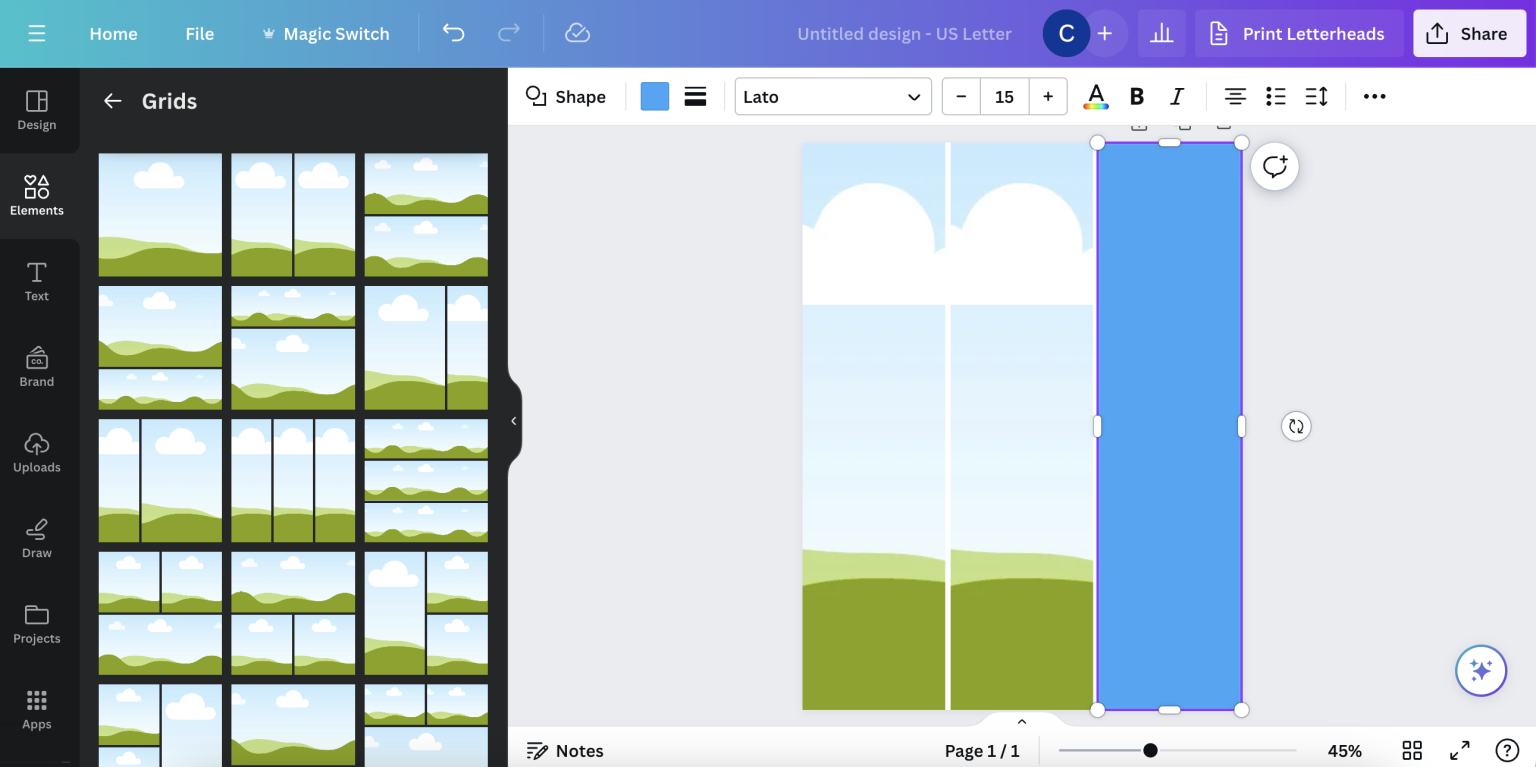
Task: Click the cloud save status icon
Action: click(577, 34)
